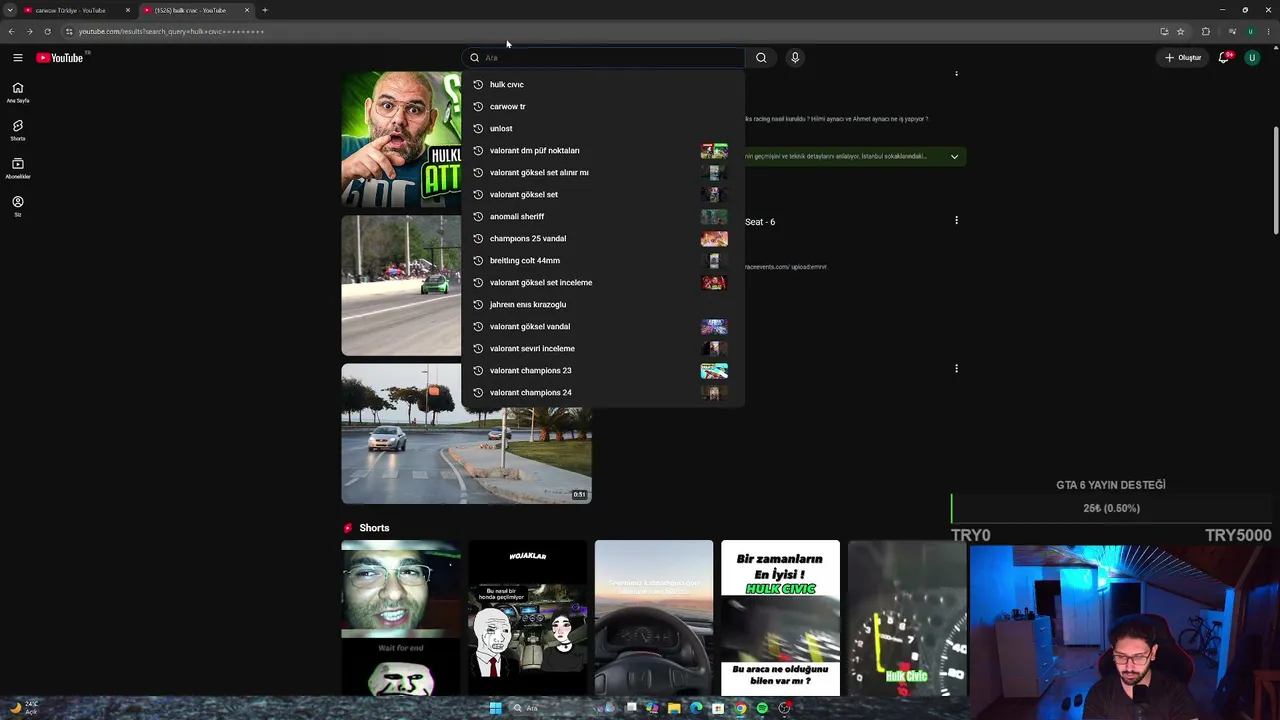Pick the "valorant champions 24" suggestion
This screenshot has height=720, width=1280.
click(603, 393)
